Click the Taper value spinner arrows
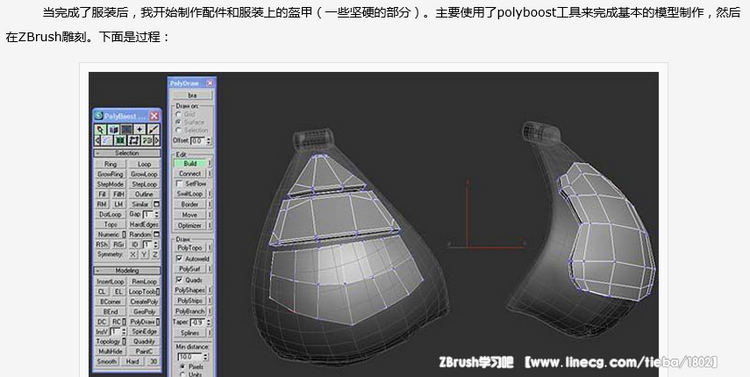This screenshot has height=377, width=750. (x=209, y=322)
